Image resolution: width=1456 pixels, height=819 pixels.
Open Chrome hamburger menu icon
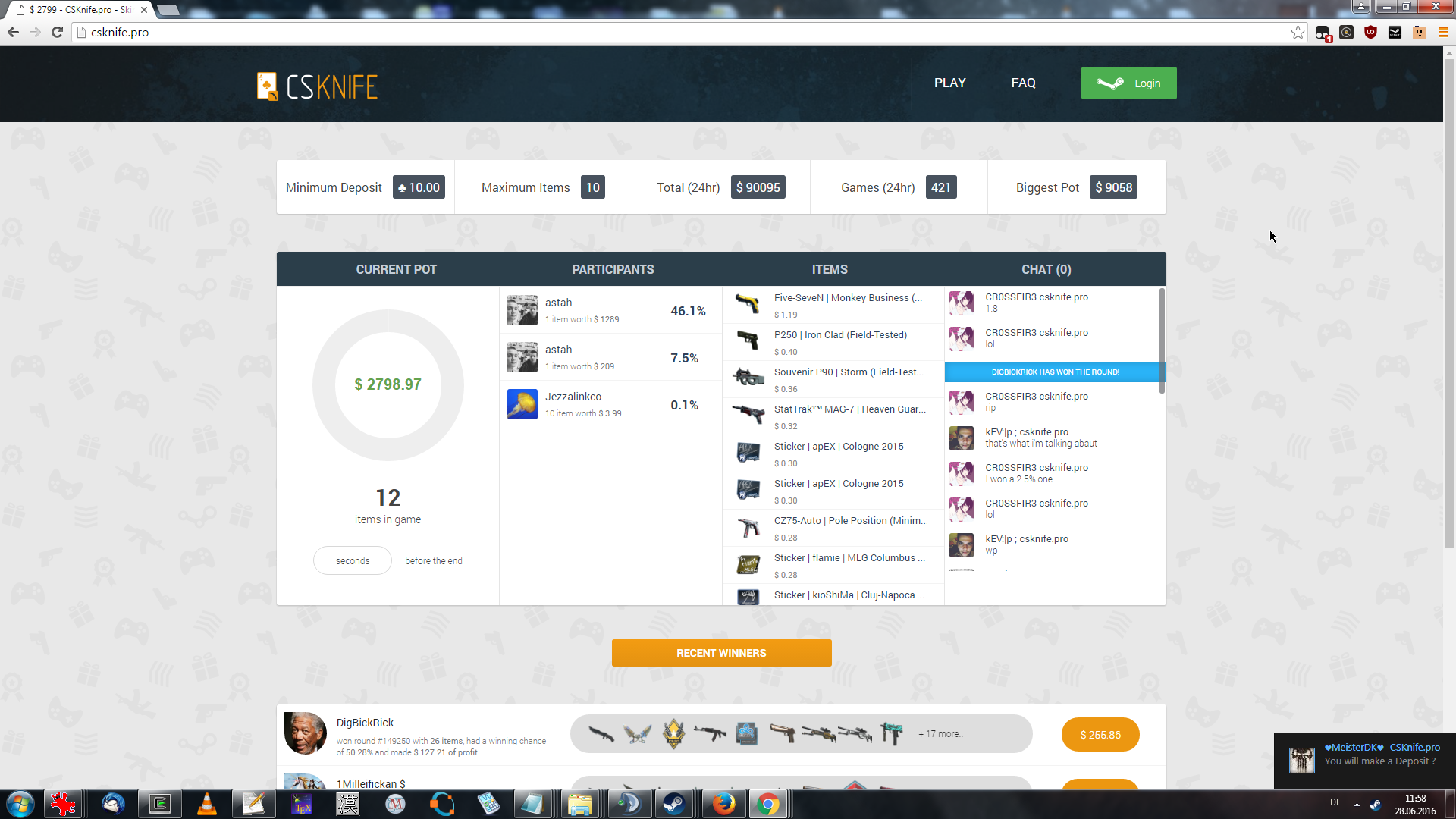[1443, 33]
